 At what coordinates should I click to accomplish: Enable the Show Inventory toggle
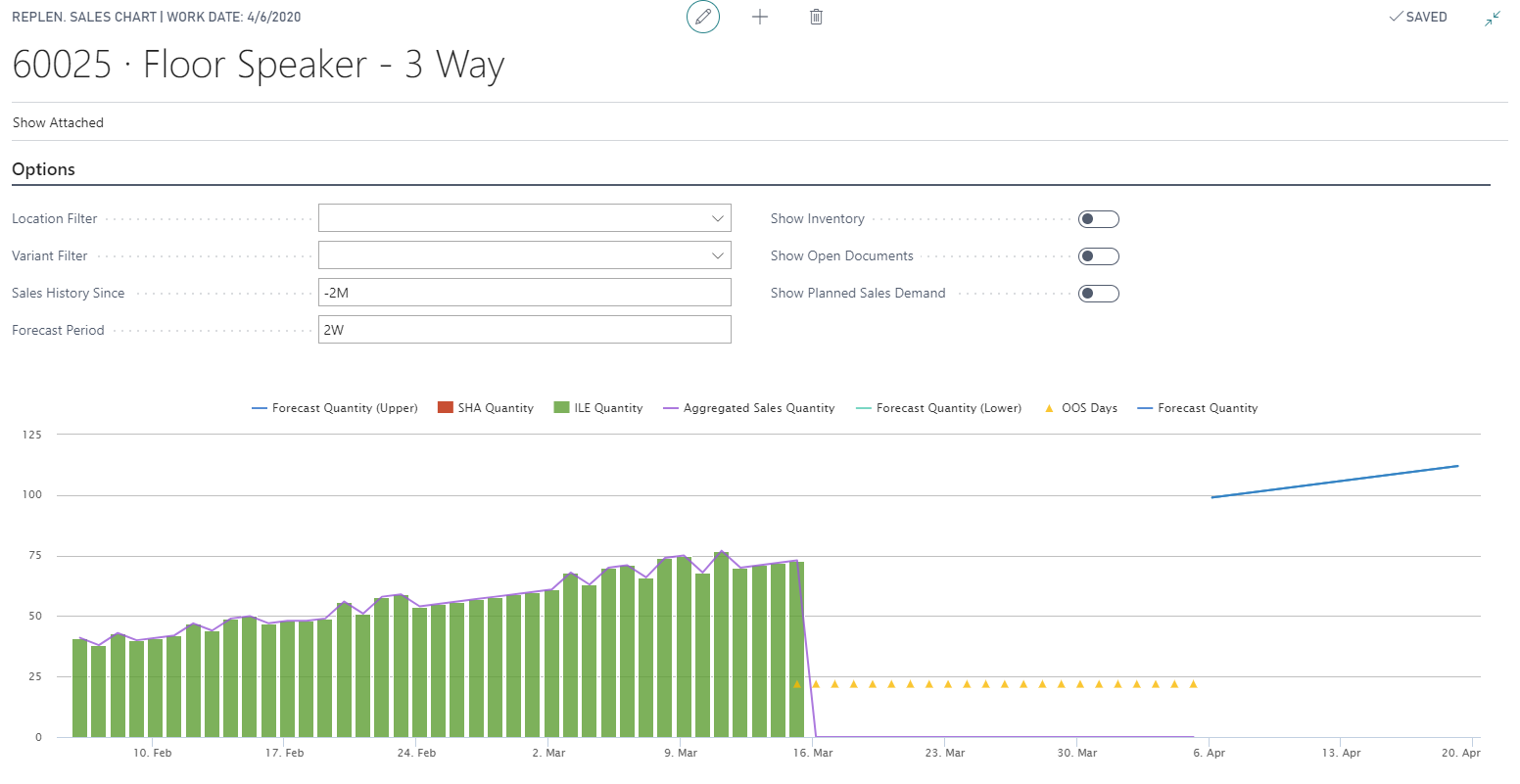(1098, 219)
